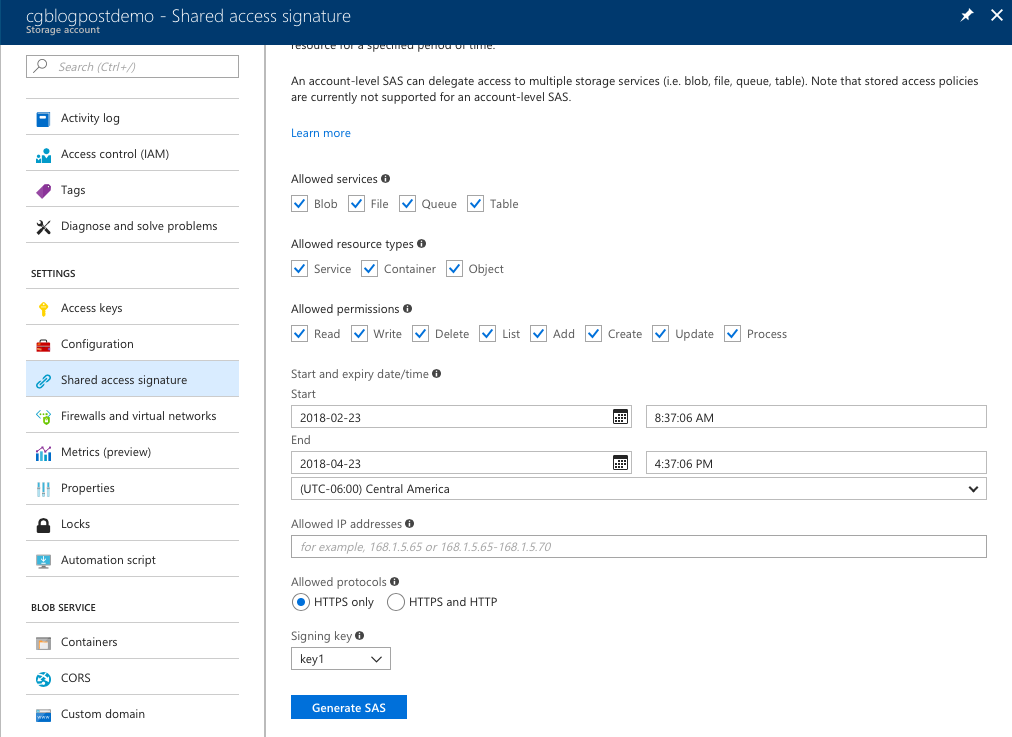
Task: Open the End date calendar picker
Action: coord(620,463)
